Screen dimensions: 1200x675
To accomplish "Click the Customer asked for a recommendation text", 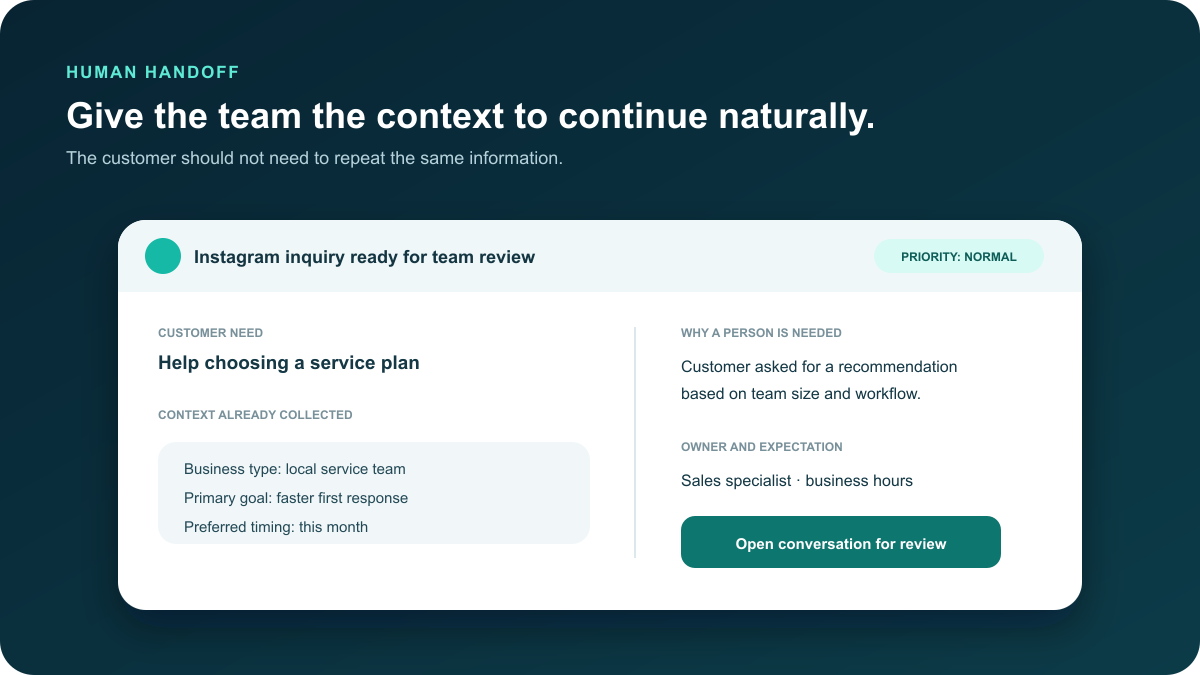I will pyautogui.click(x=819, y=367).
